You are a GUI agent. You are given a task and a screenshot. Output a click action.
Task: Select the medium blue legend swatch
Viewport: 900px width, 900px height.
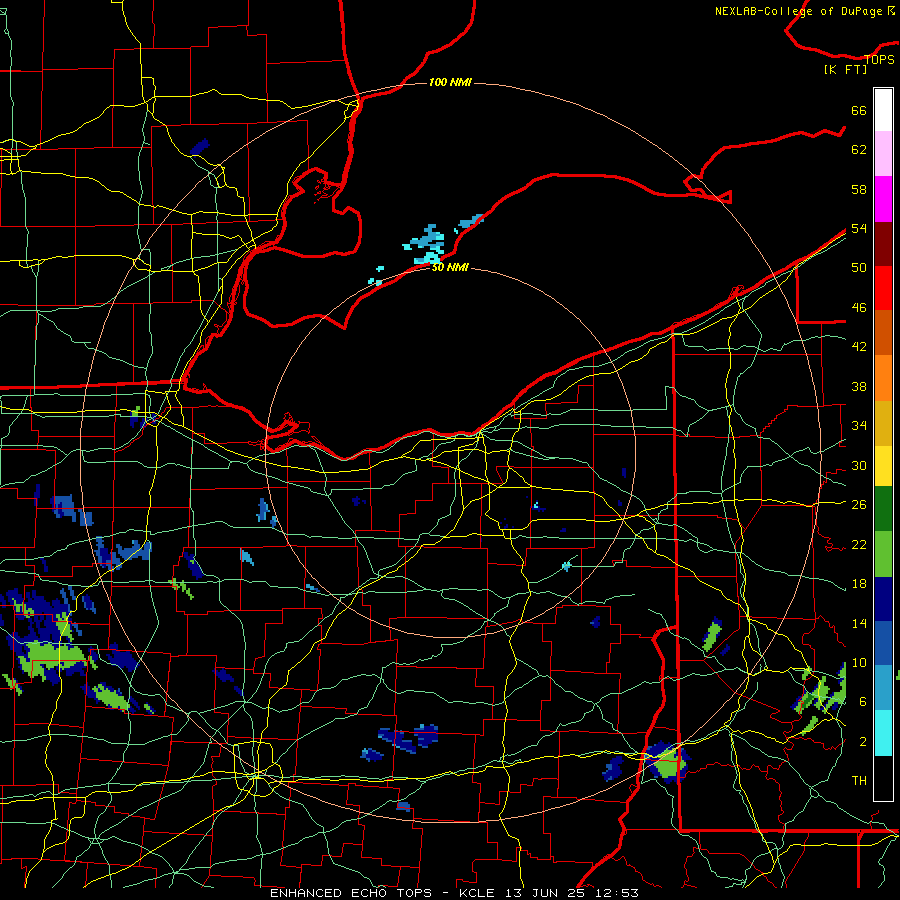tap(883, 643)
